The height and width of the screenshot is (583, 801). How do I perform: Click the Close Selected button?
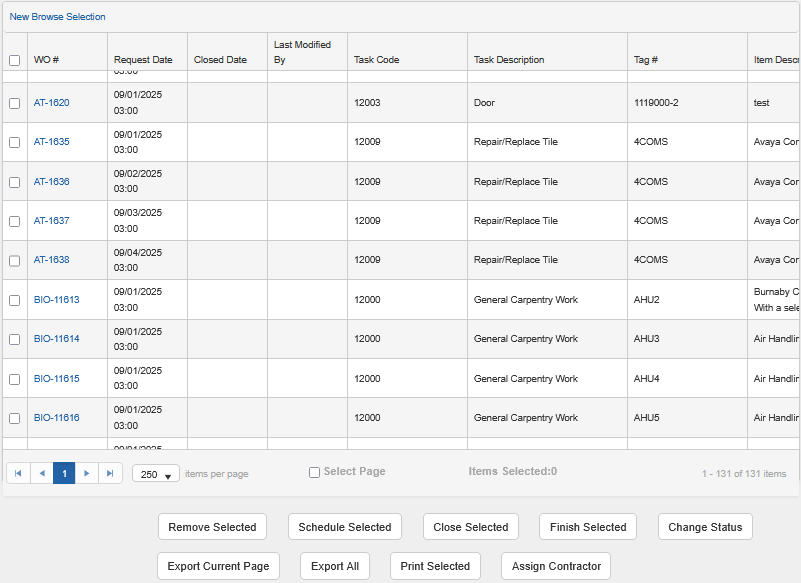tap(470, 526)
